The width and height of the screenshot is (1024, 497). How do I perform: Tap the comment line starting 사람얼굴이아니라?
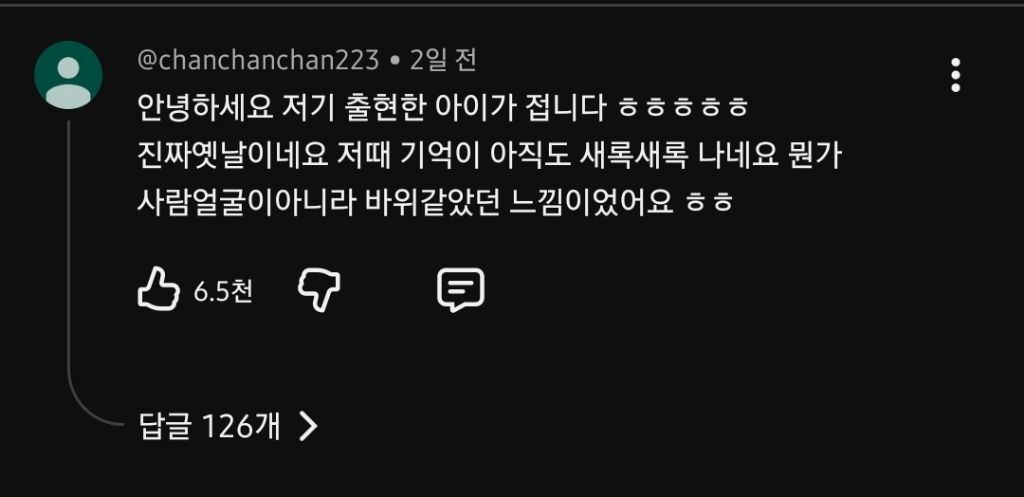coord(436,203)
